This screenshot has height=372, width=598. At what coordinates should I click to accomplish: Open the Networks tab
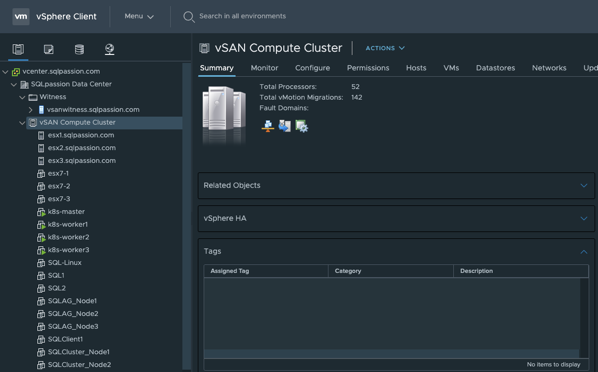(549, 68)
